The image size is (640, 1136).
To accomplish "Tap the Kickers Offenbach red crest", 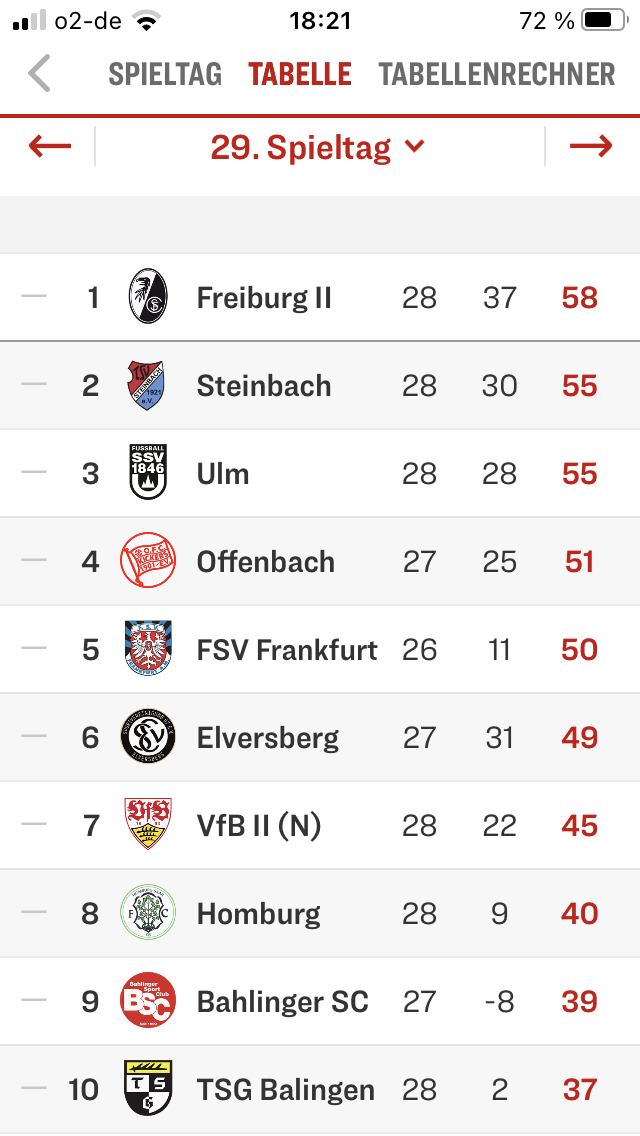I will [148, 560].
